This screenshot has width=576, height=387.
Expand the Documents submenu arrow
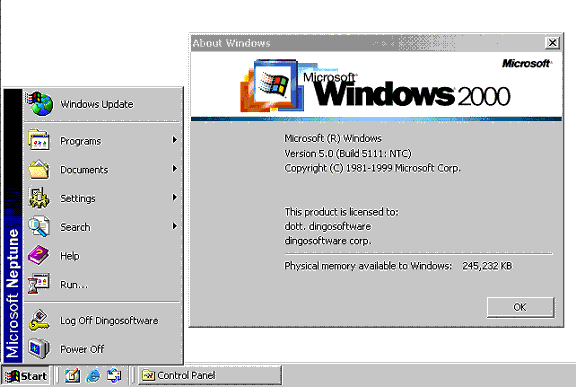(175, 169)
